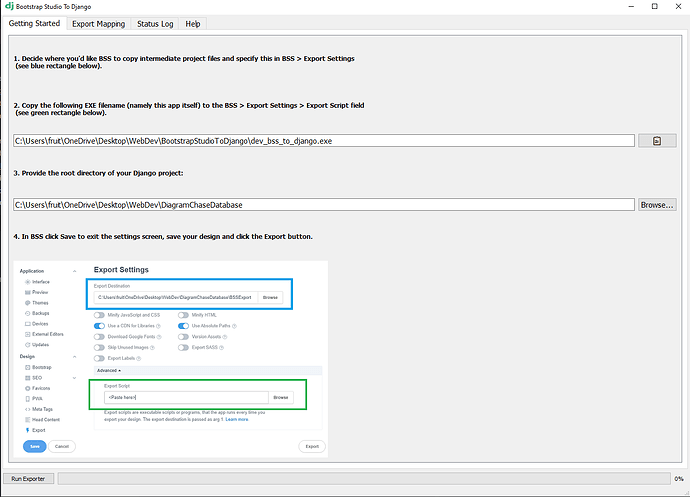Switch to the Getting Started tab

point(34,23)
